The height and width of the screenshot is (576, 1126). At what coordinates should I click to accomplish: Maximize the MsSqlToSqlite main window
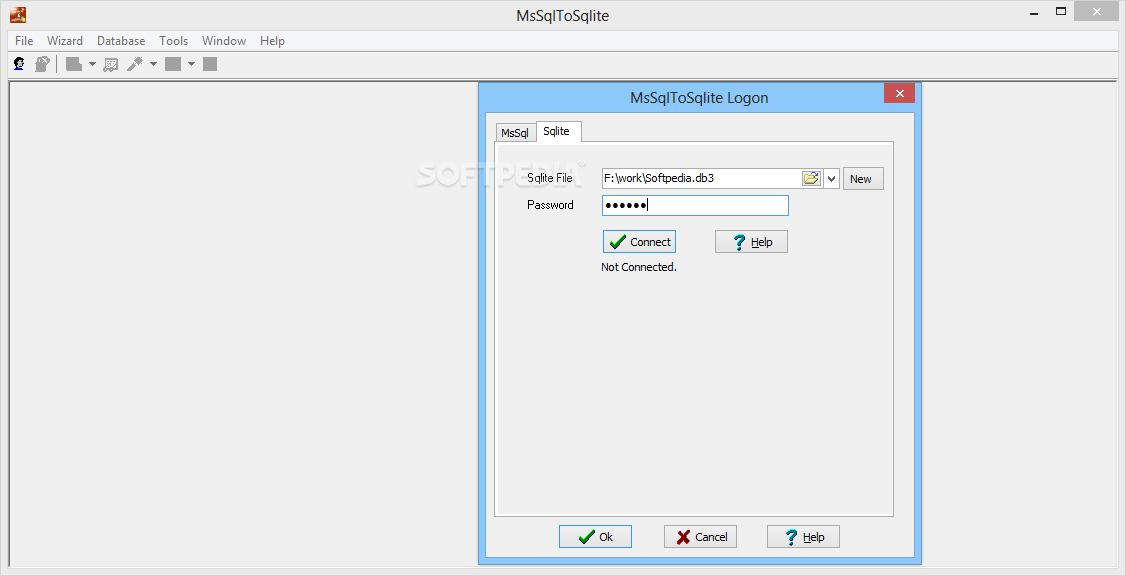[1061, 11]
